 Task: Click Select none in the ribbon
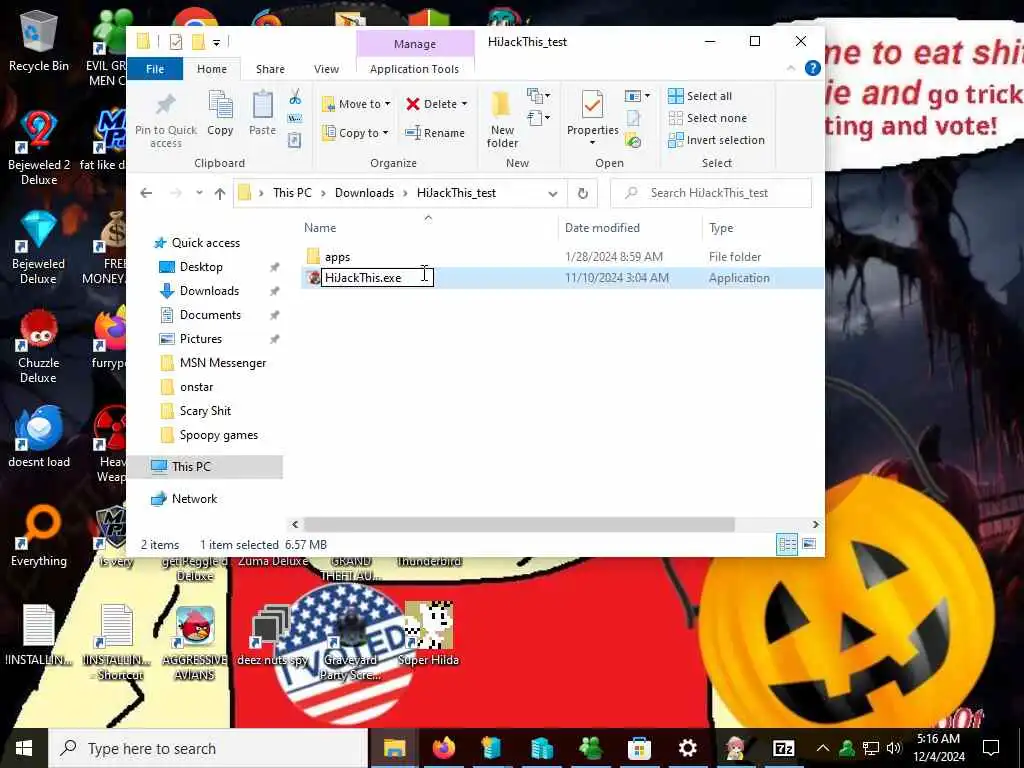pos(707,118)
